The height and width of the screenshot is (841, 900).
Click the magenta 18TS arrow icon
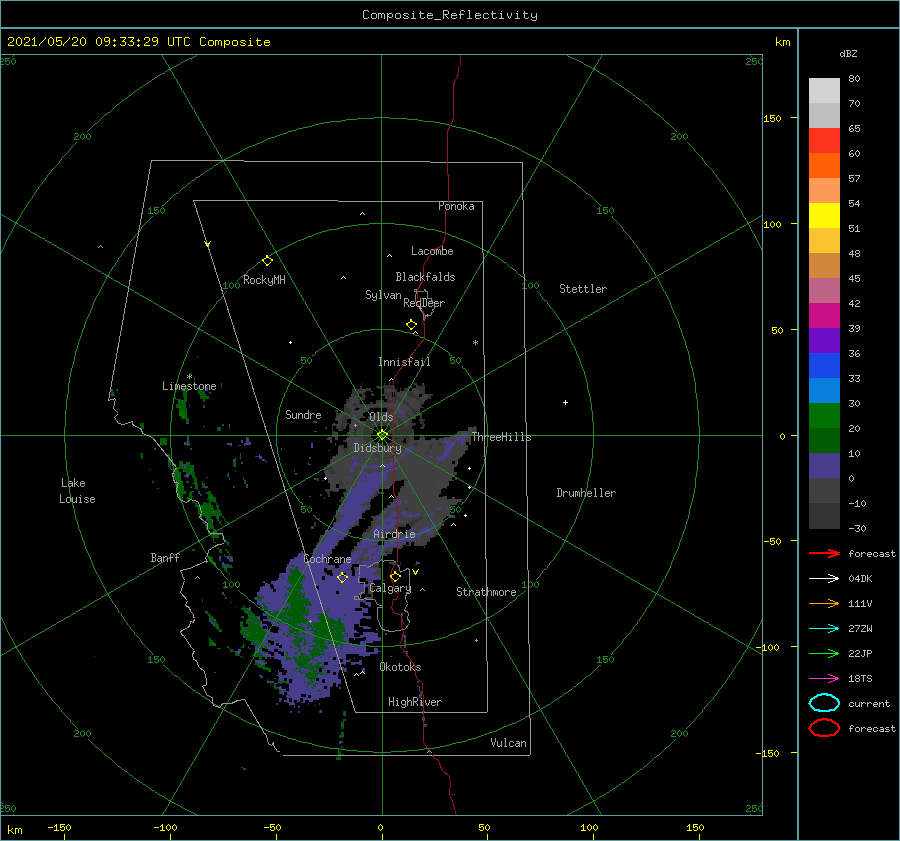click(x=824, y=679)
